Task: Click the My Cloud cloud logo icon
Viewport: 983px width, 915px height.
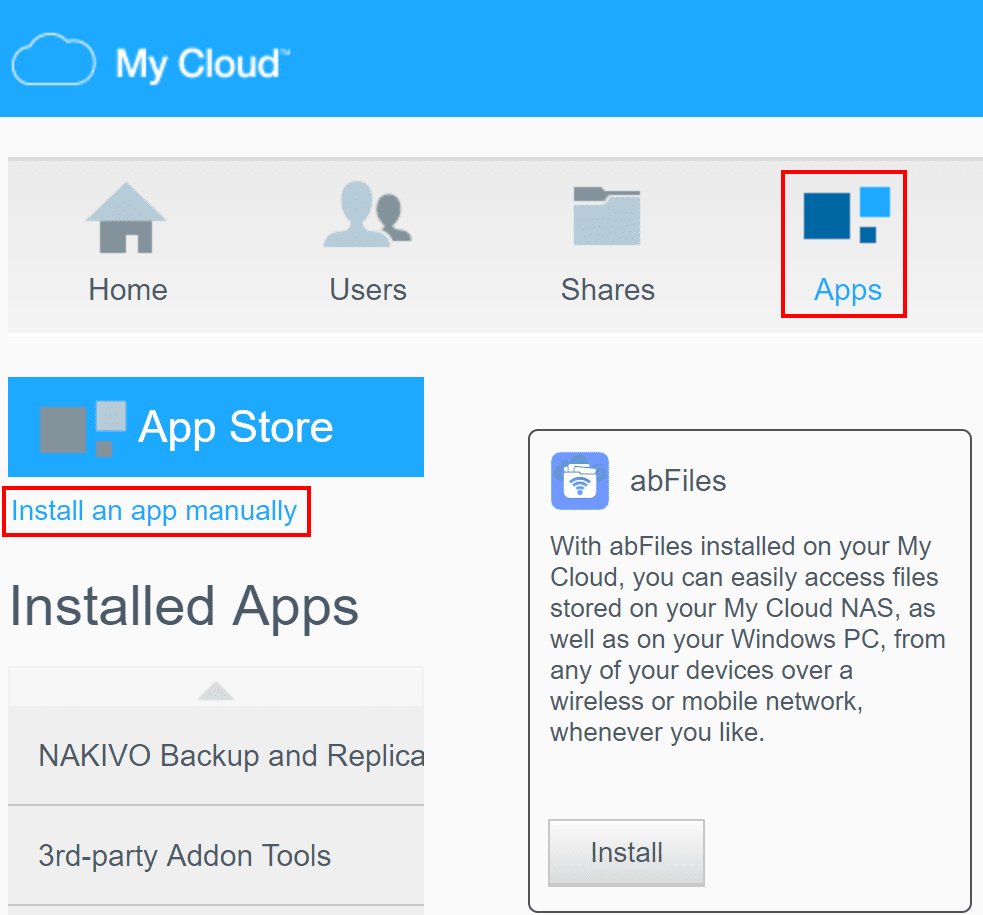Action: (x=54, y=62)
